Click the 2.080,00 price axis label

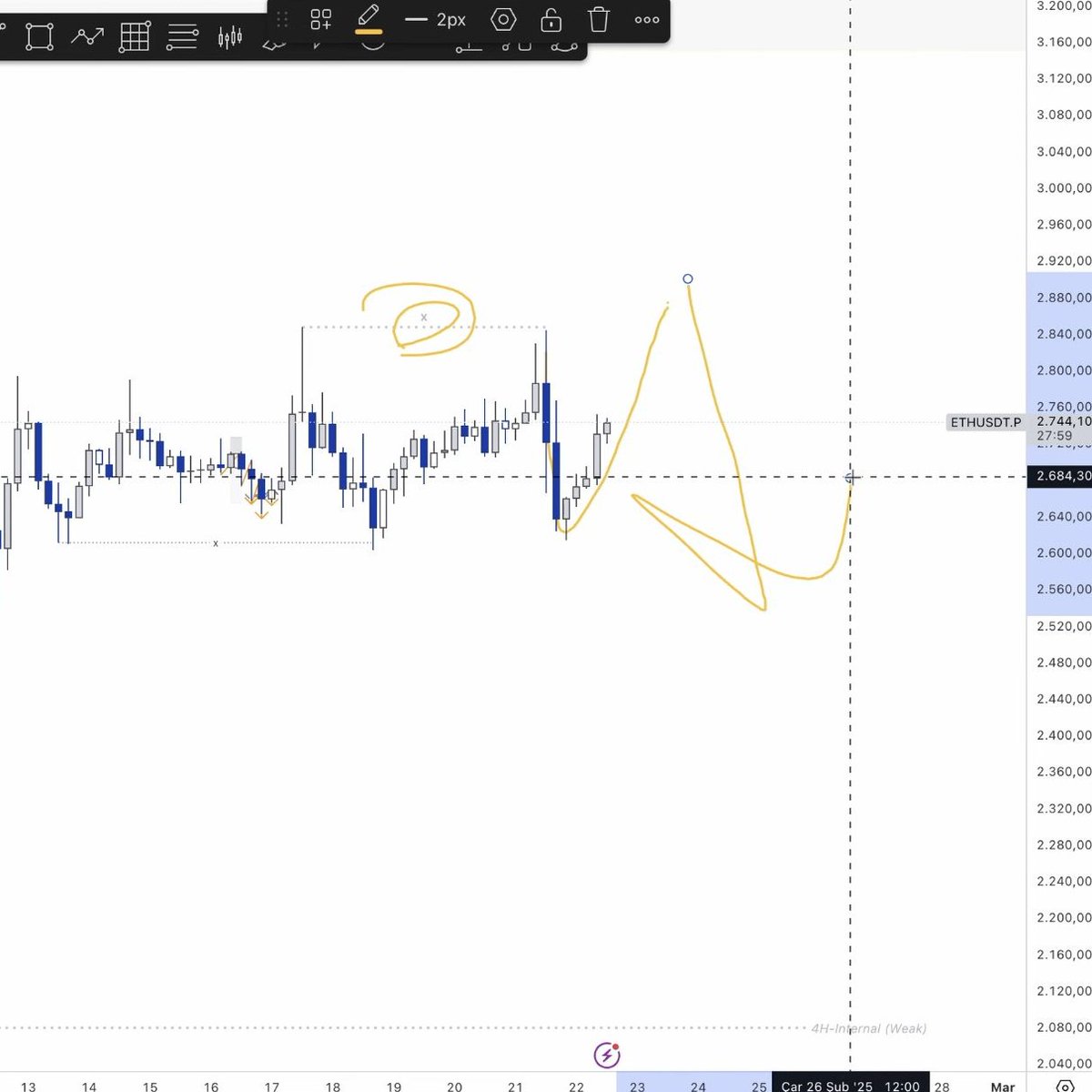tap(1064, 1026)
